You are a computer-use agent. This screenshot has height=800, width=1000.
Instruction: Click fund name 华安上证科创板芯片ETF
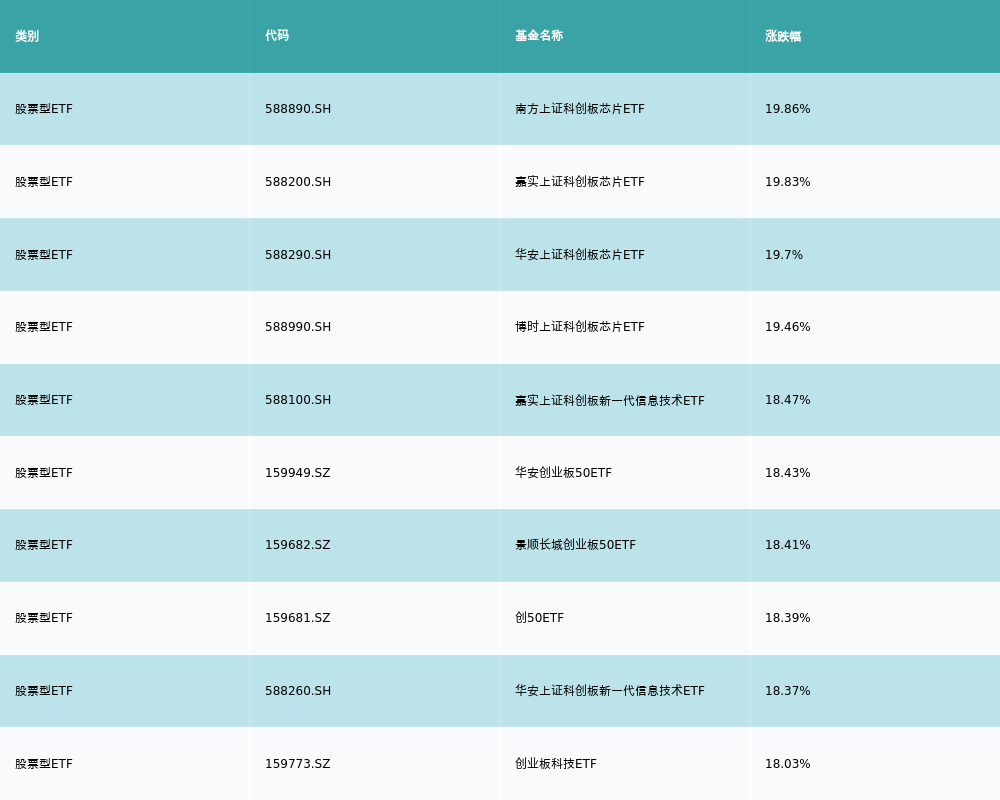click(580, 255)
